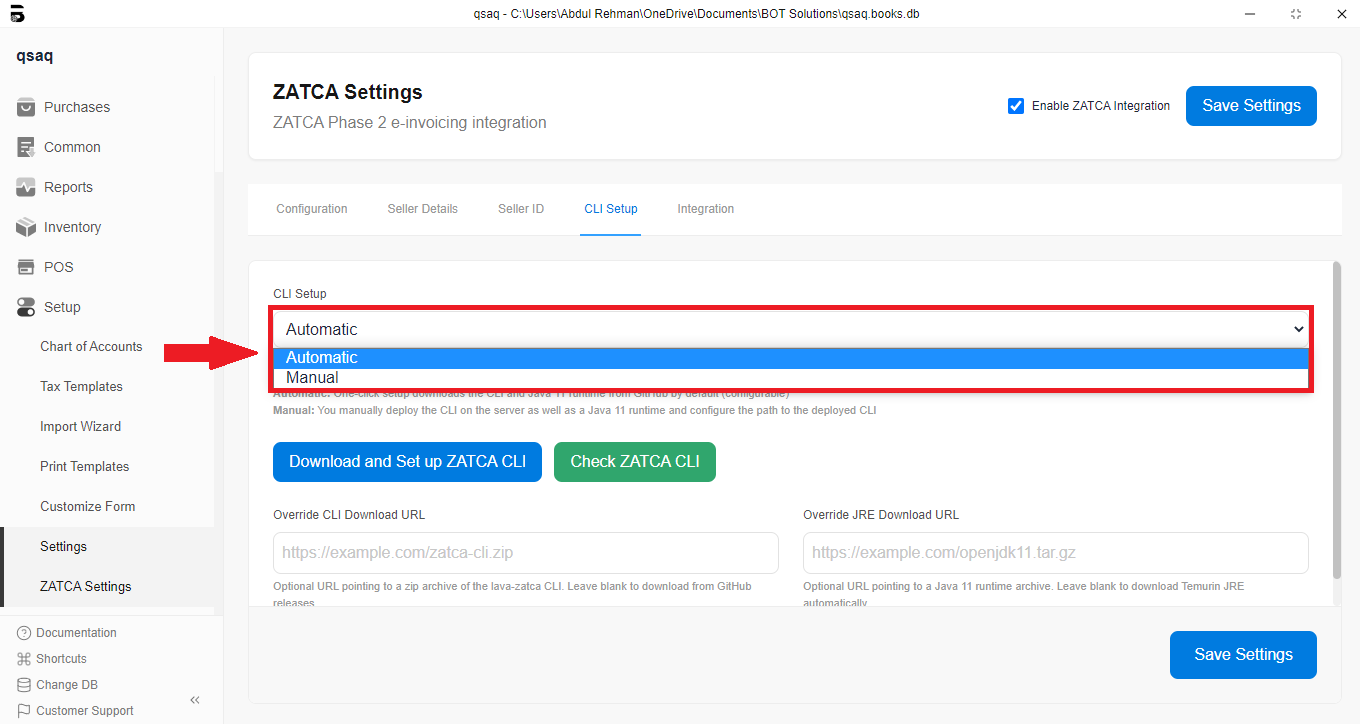Click Download and Set up ZATCA CLI
1360x724 pixels.
point(407,462)
